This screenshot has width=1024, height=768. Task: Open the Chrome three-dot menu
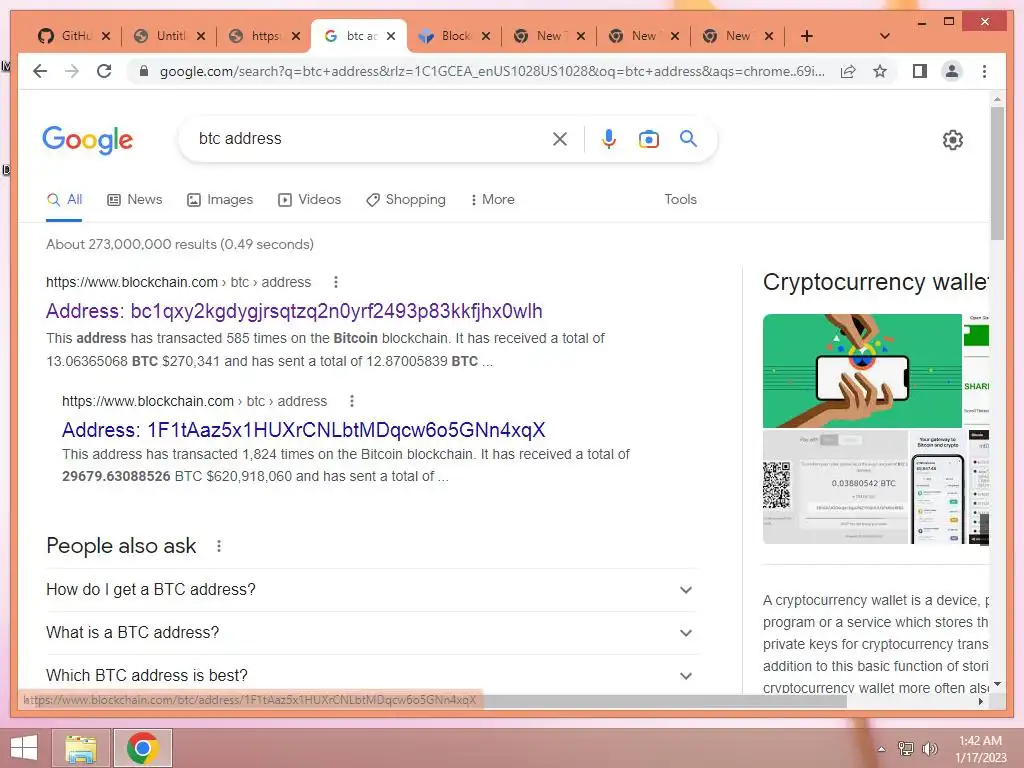tap(984, 71)
